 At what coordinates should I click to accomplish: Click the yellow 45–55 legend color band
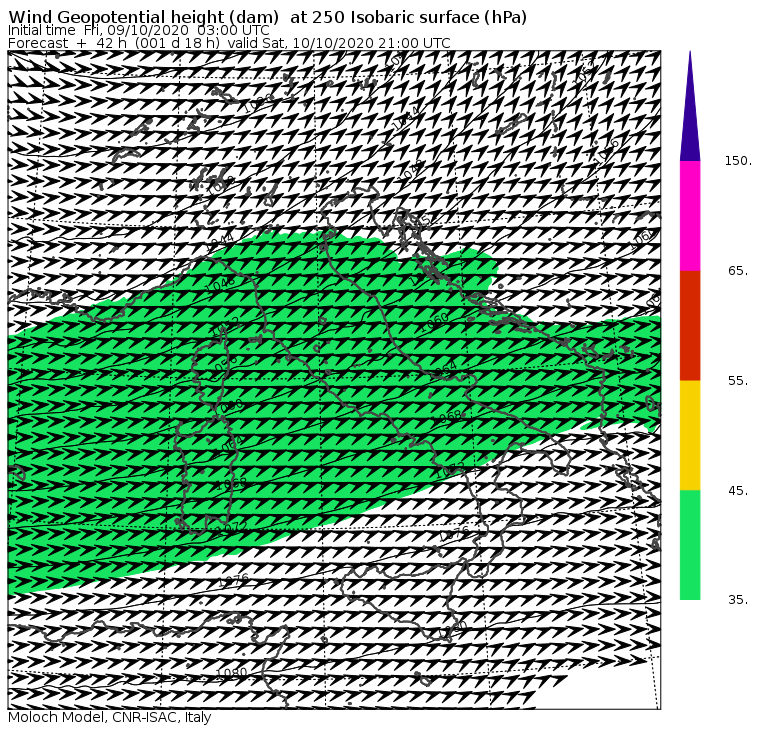click(690, 435)
